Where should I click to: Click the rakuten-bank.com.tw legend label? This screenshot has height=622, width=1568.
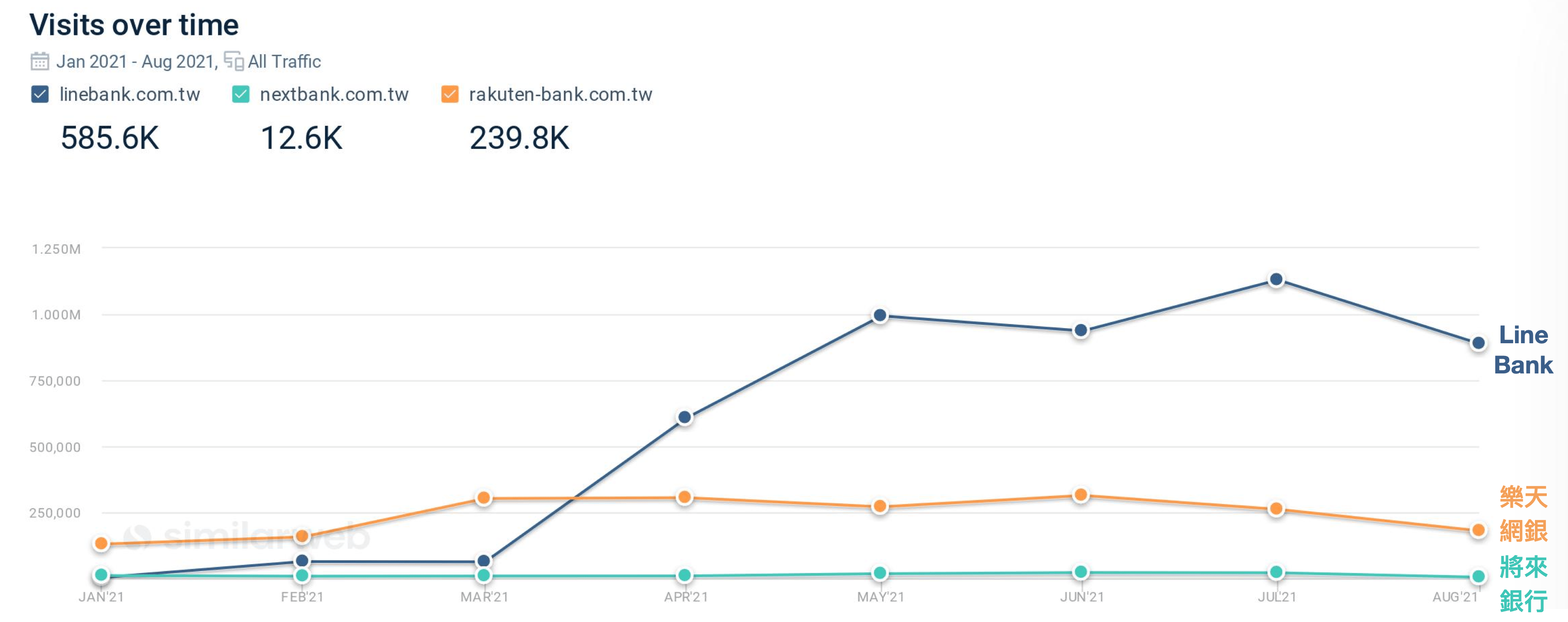click(560, 94)
